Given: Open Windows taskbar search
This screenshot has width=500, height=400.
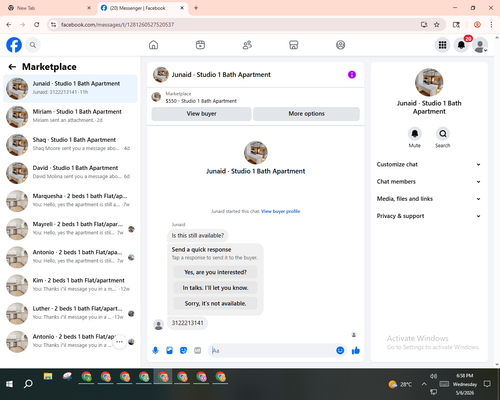Looking at the screenshot, I should (28, 384).
